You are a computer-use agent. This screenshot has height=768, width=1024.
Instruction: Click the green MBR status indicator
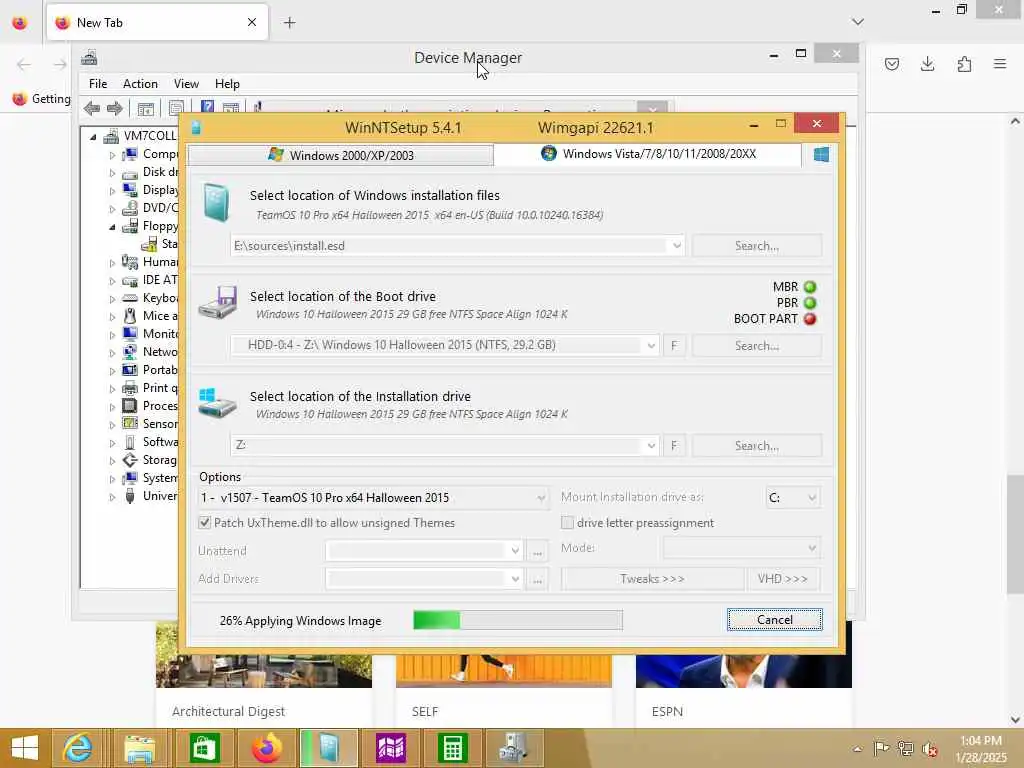click(x=810, y=287)
